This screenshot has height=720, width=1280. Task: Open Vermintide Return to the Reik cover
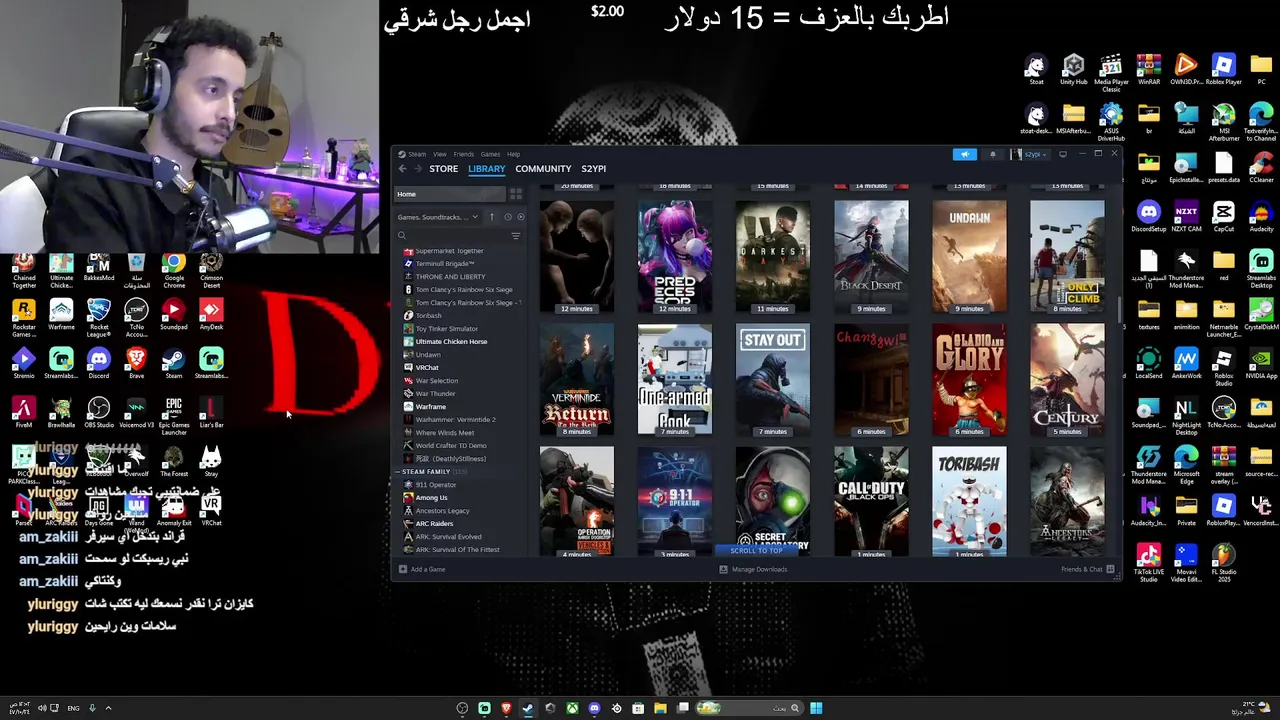click(x=577, y=379)
